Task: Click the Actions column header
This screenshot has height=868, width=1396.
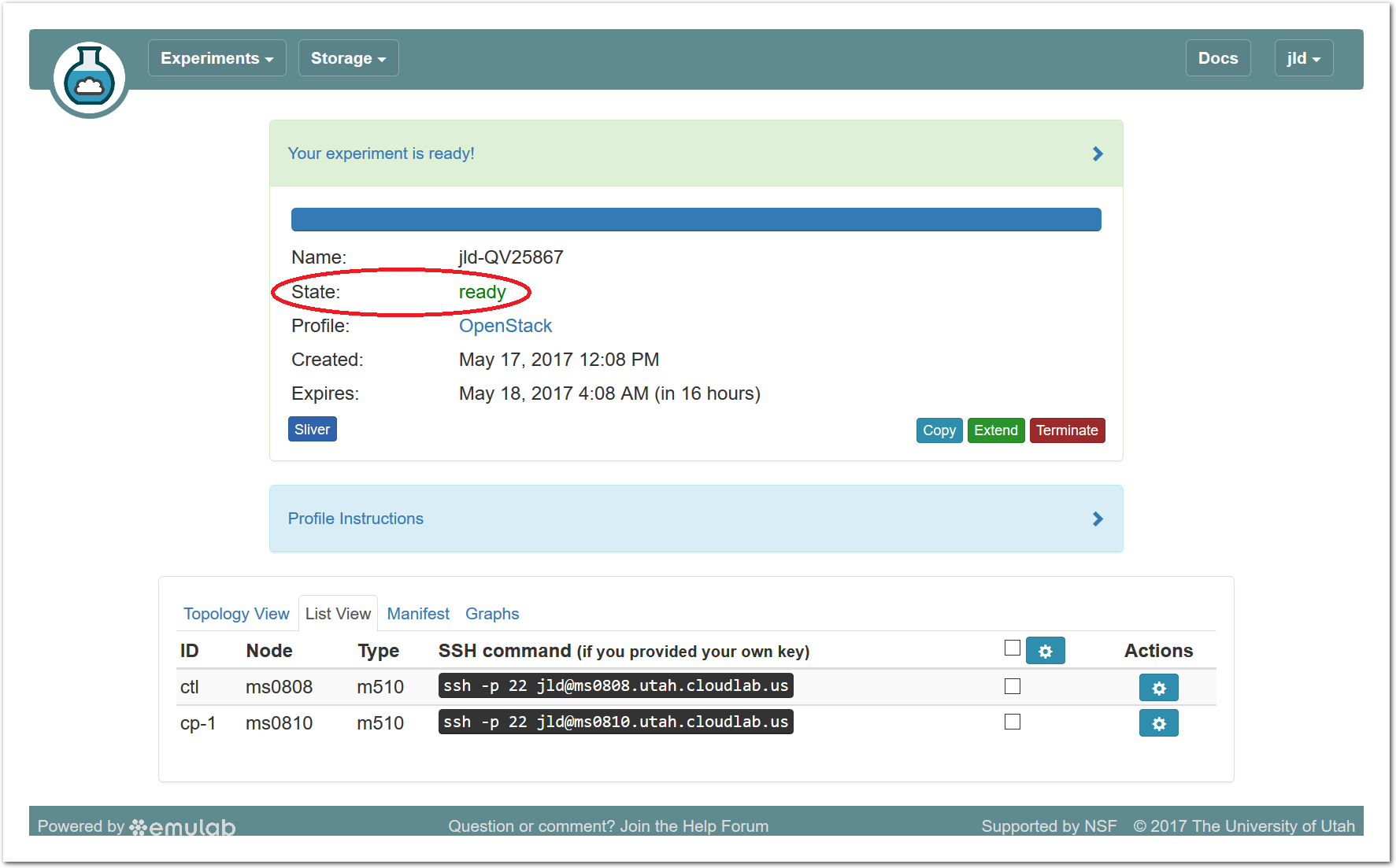Action: tap(1158, 651)
